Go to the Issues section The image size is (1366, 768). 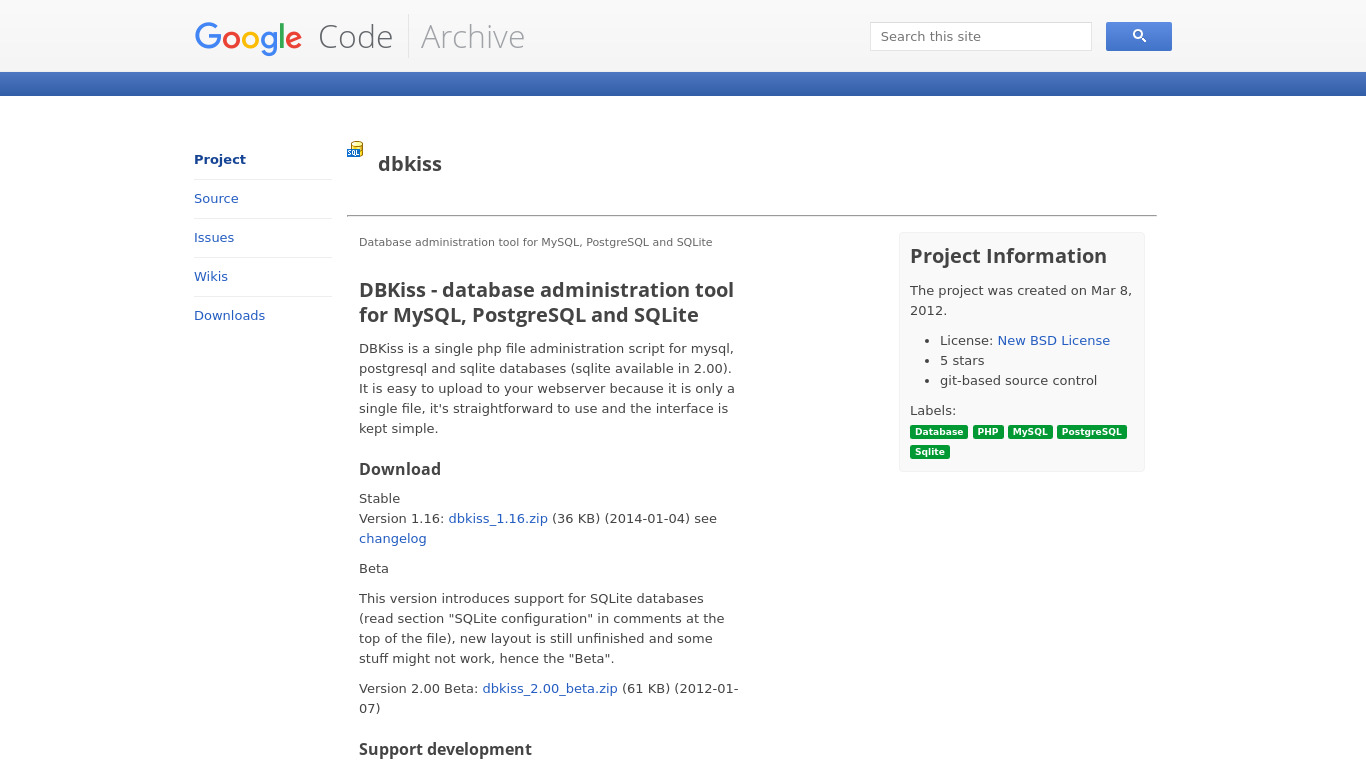214,238
